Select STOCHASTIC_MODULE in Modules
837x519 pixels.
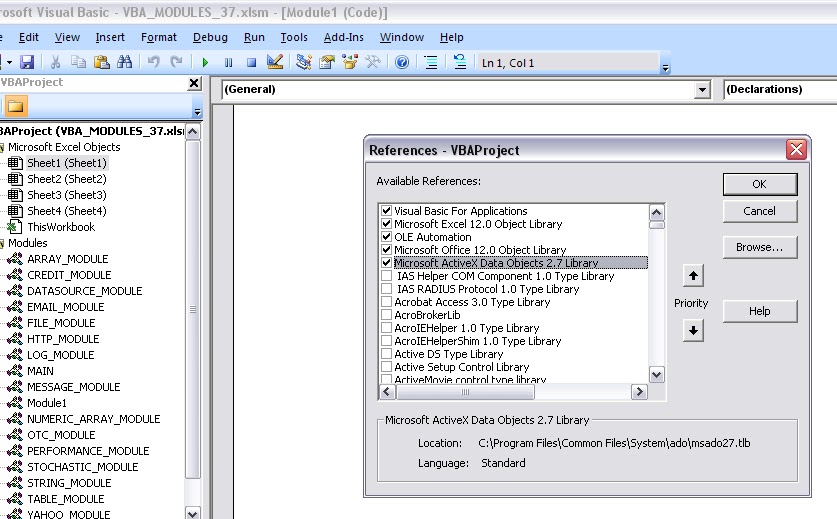tap(83, 467)
